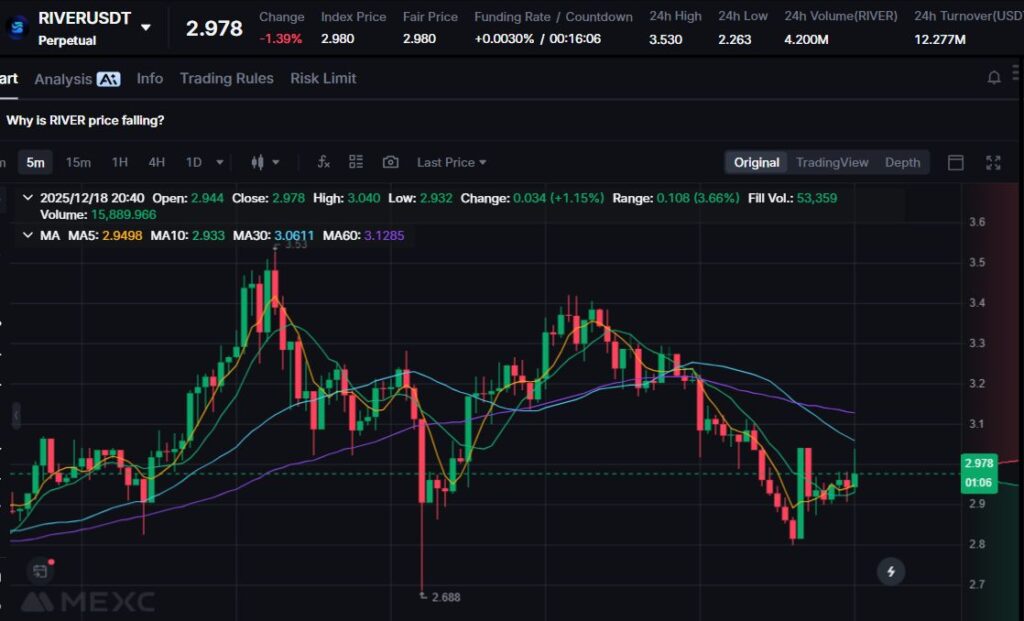Switch chart to Depth view

point(902,162)
